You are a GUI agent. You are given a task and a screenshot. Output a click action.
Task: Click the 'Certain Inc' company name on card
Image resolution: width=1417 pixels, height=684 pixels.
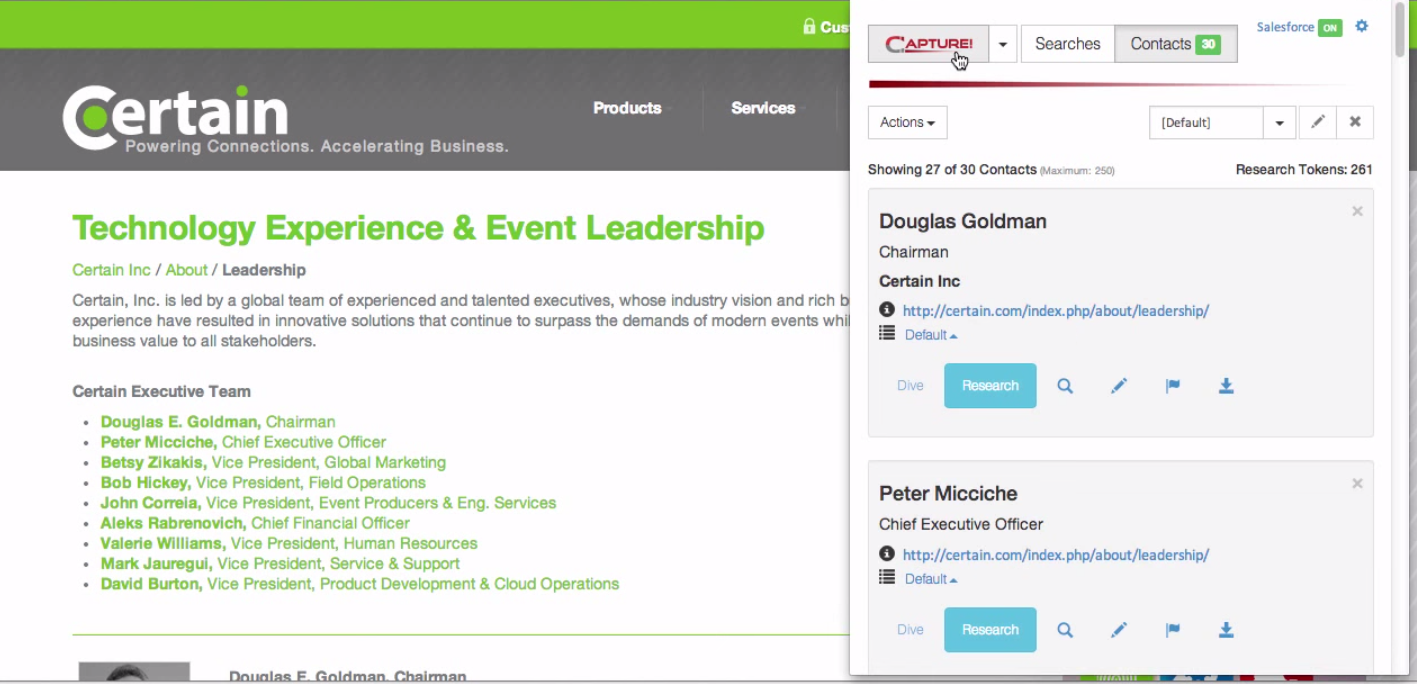919,281
